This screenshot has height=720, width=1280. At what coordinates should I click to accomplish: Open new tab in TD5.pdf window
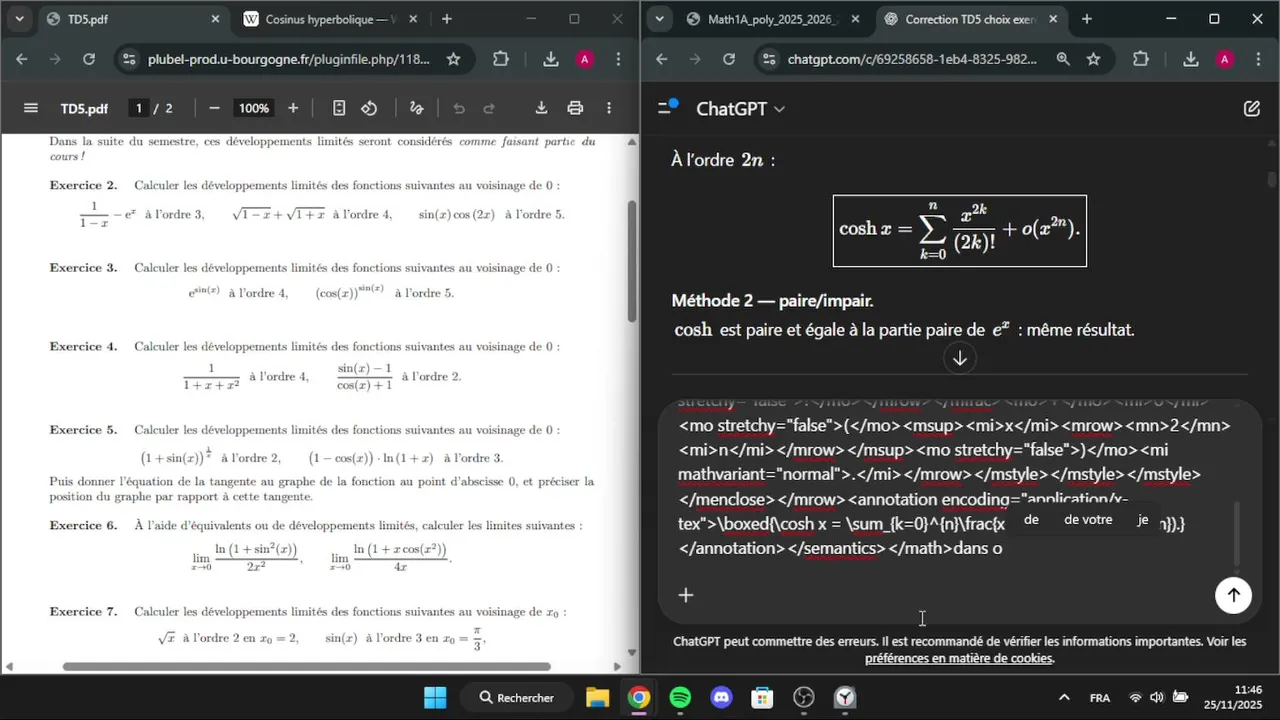(446, 19)
